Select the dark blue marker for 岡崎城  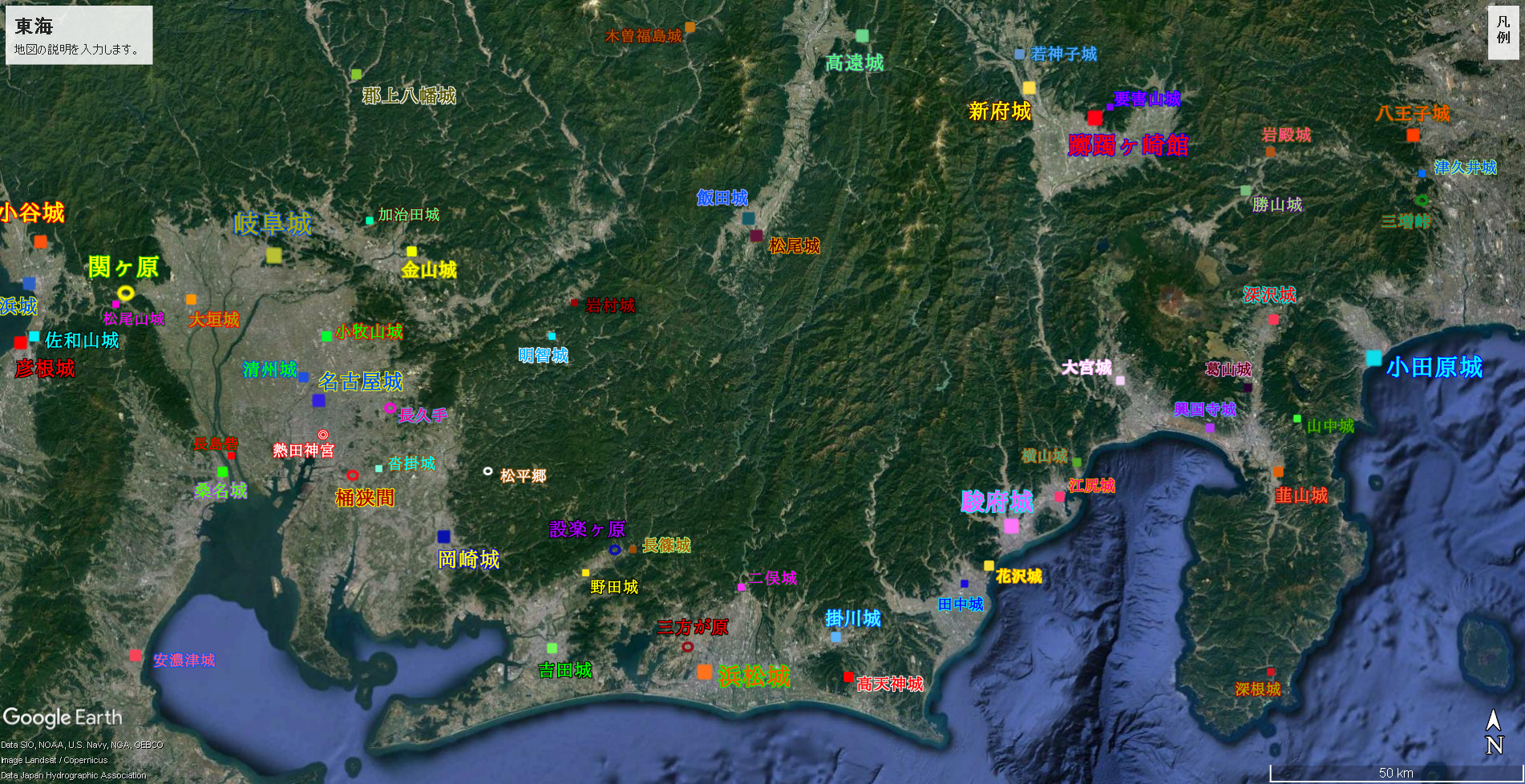point(443,536)
